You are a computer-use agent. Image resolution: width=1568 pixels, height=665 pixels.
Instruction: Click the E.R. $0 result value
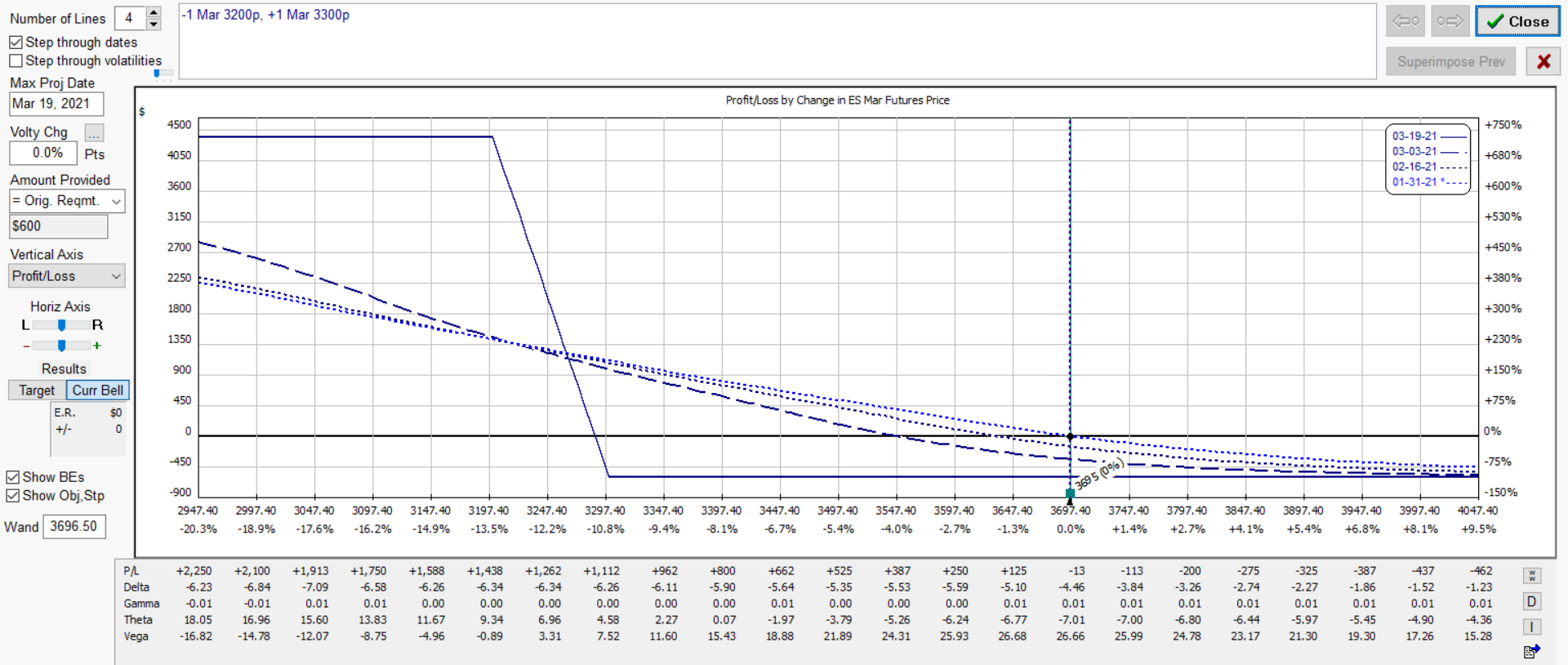coord(116,413)
